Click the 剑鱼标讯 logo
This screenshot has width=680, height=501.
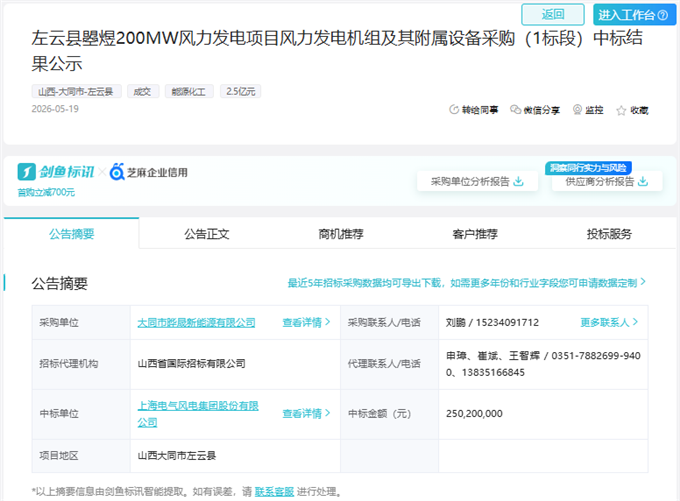56,172
